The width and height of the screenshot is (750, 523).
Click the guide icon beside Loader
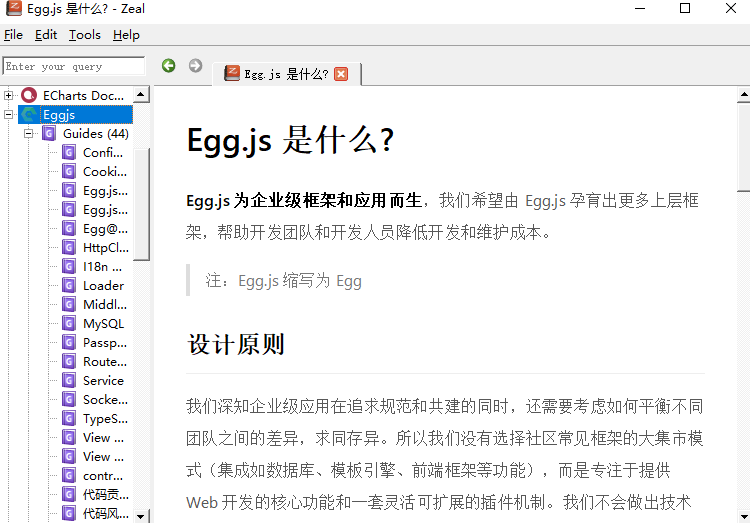click(69, 286)
